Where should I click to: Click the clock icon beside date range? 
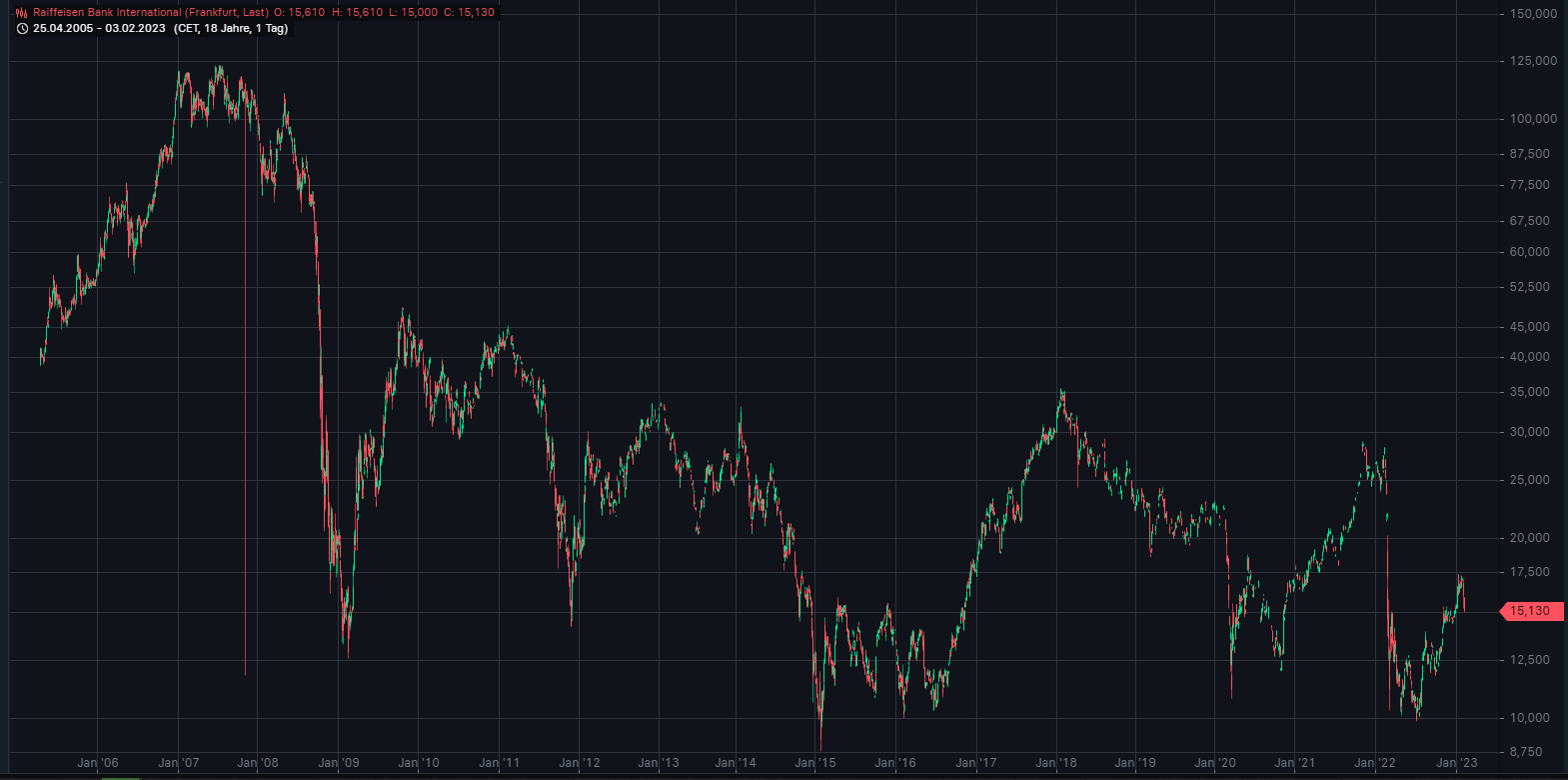(x=22, y=29)
